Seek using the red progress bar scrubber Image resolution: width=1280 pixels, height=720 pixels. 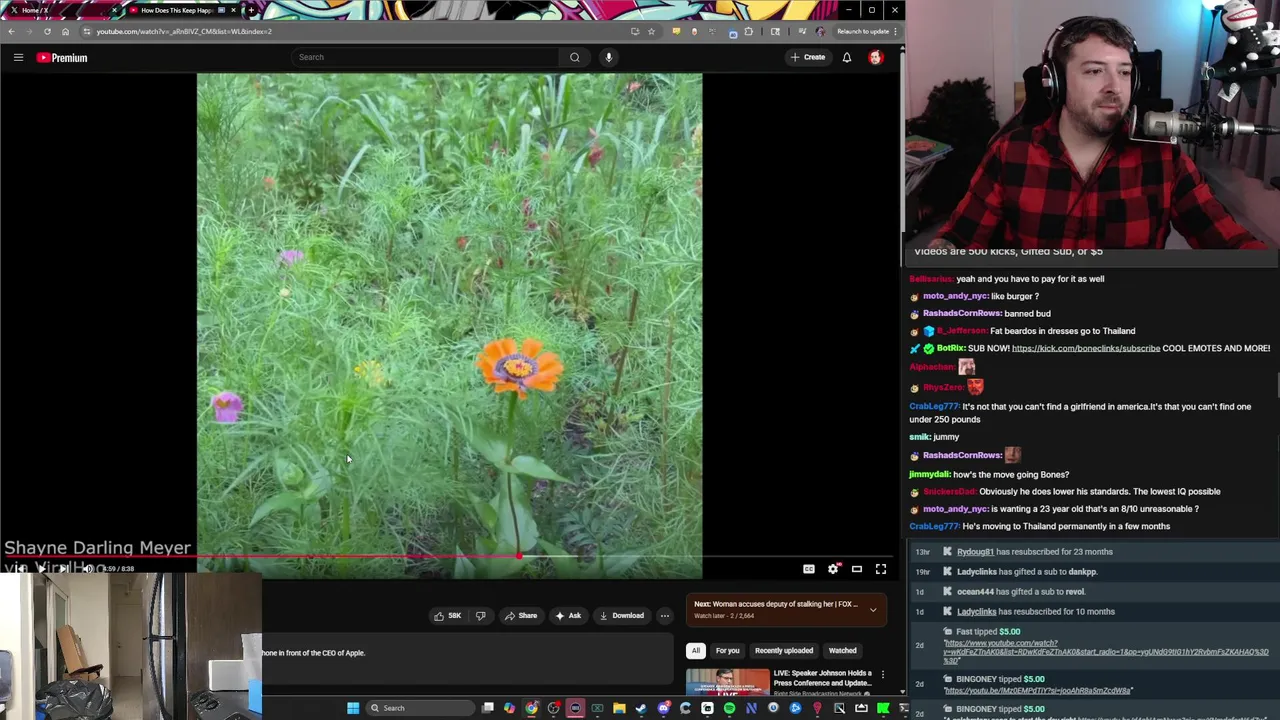tap(519, 556)
